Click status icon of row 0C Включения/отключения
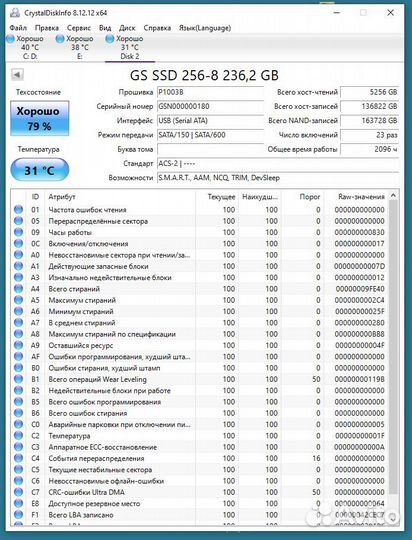Screen dimensions: 412x540 tap(18, 243)
